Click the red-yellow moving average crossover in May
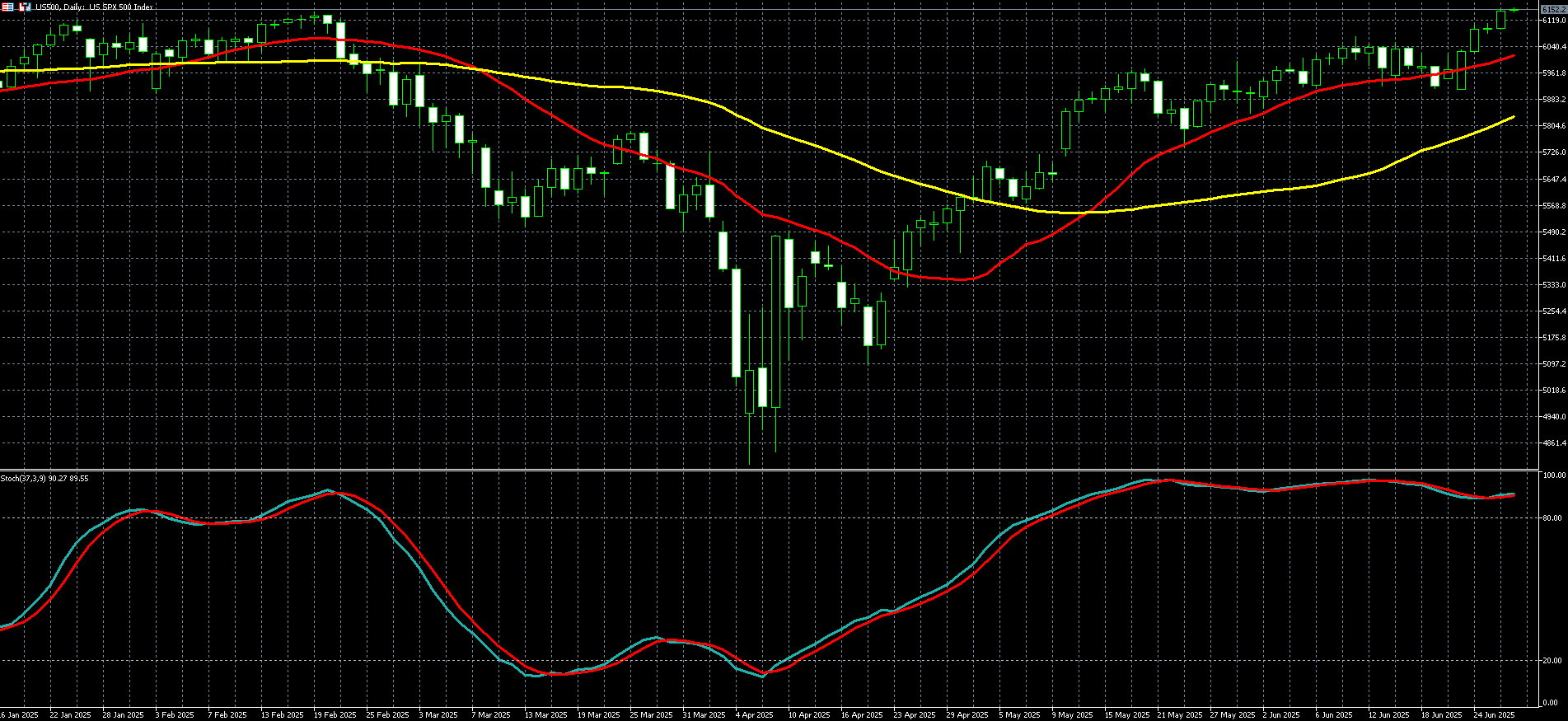1568x721 pixels. (x=1090, y=213)
